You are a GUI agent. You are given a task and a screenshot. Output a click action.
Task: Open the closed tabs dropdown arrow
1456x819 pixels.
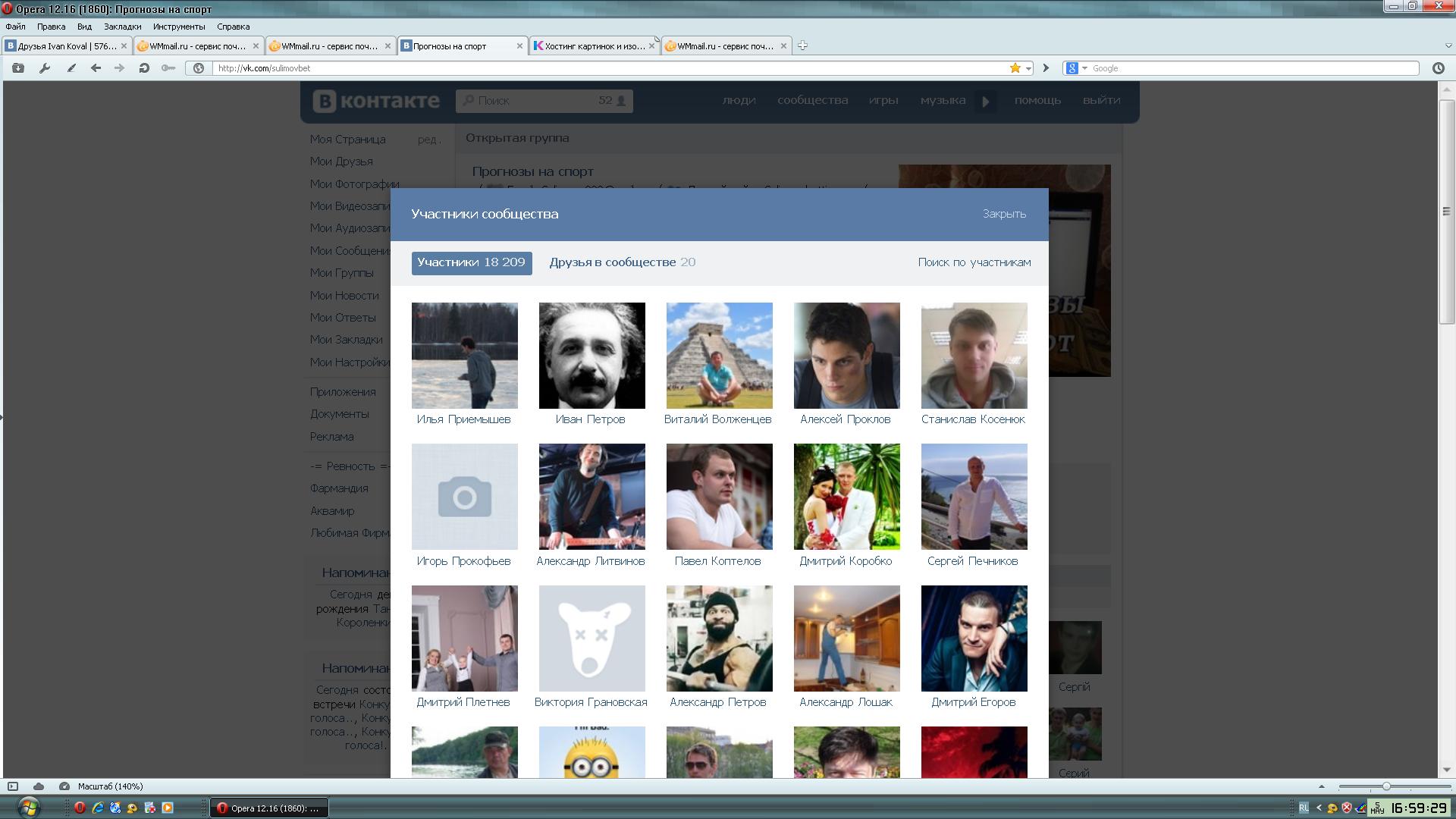click(x=1448, y=46)
